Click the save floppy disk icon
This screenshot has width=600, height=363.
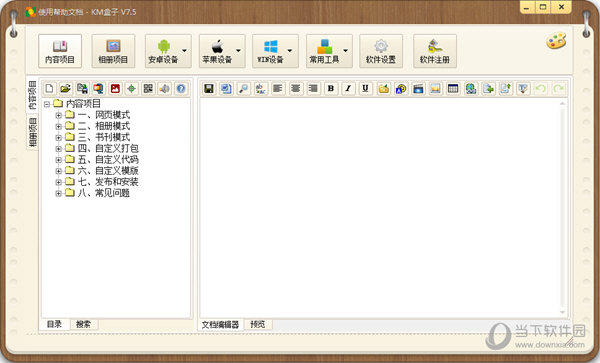(209, 89)
